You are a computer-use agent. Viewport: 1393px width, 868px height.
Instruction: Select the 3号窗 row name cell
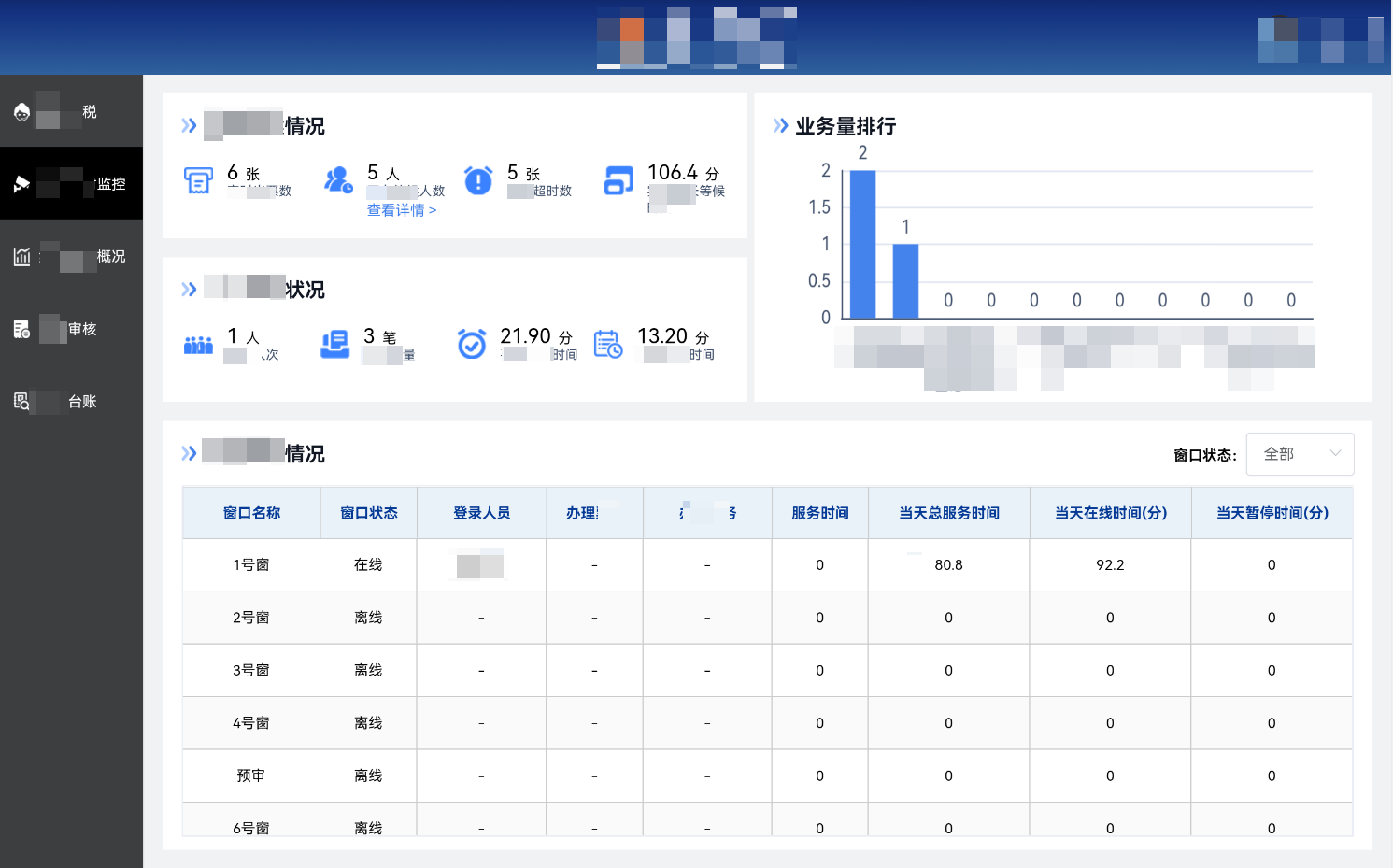click(251, 671)
